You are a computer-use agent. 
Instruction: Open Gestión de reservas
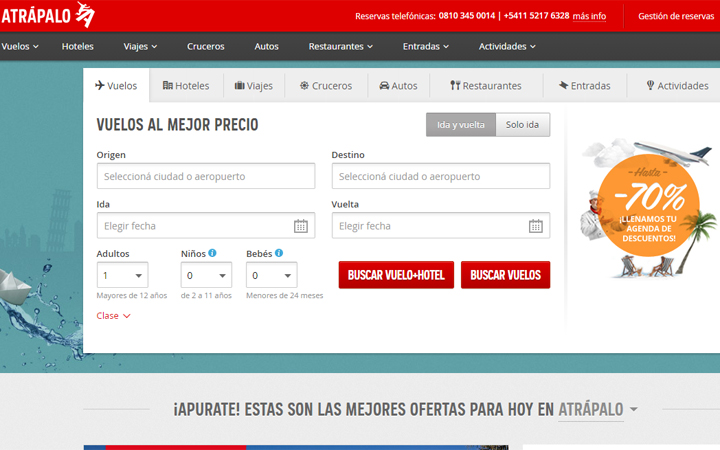(676, 16)
